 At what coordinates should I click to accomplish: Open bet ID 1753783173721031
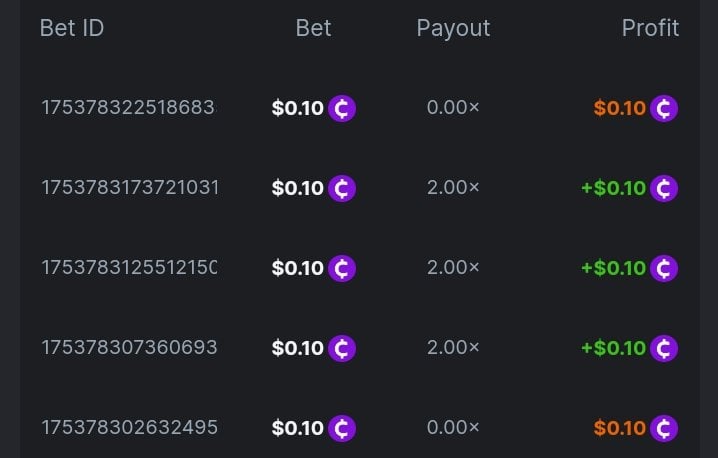(x=128, y=188)
